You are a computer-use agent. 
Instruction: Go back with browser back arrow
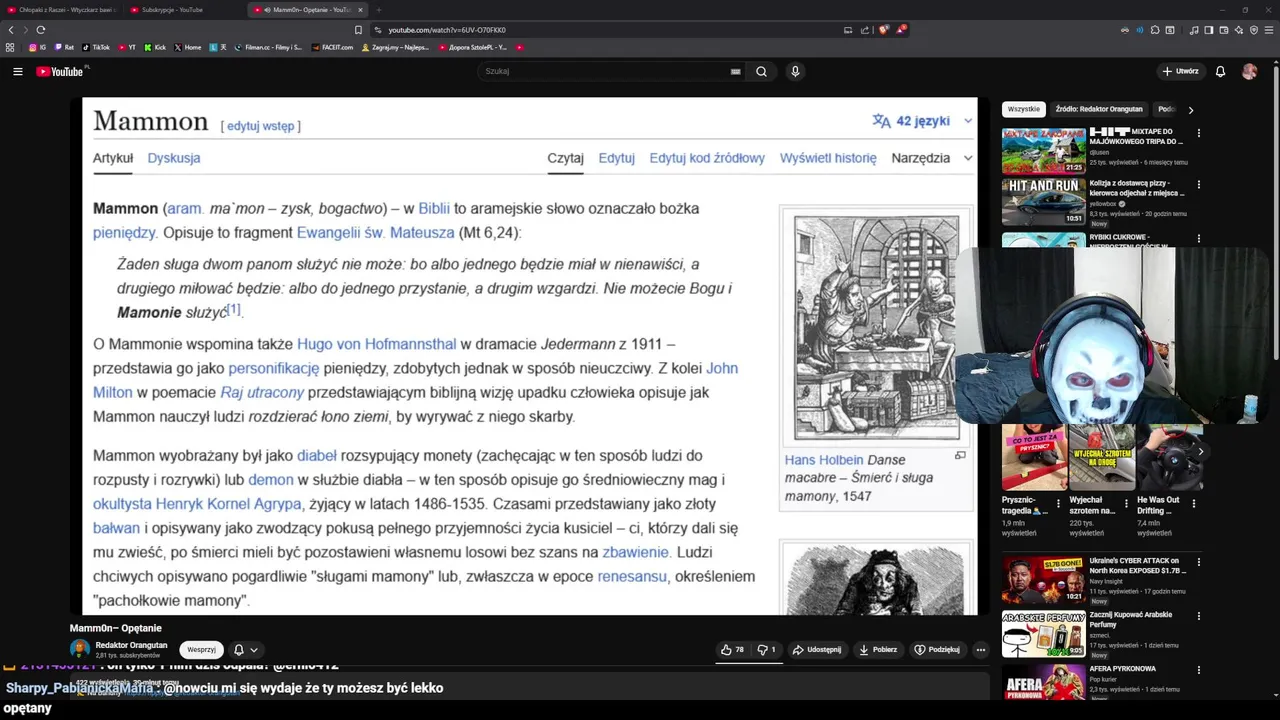[x=12, y=30]
